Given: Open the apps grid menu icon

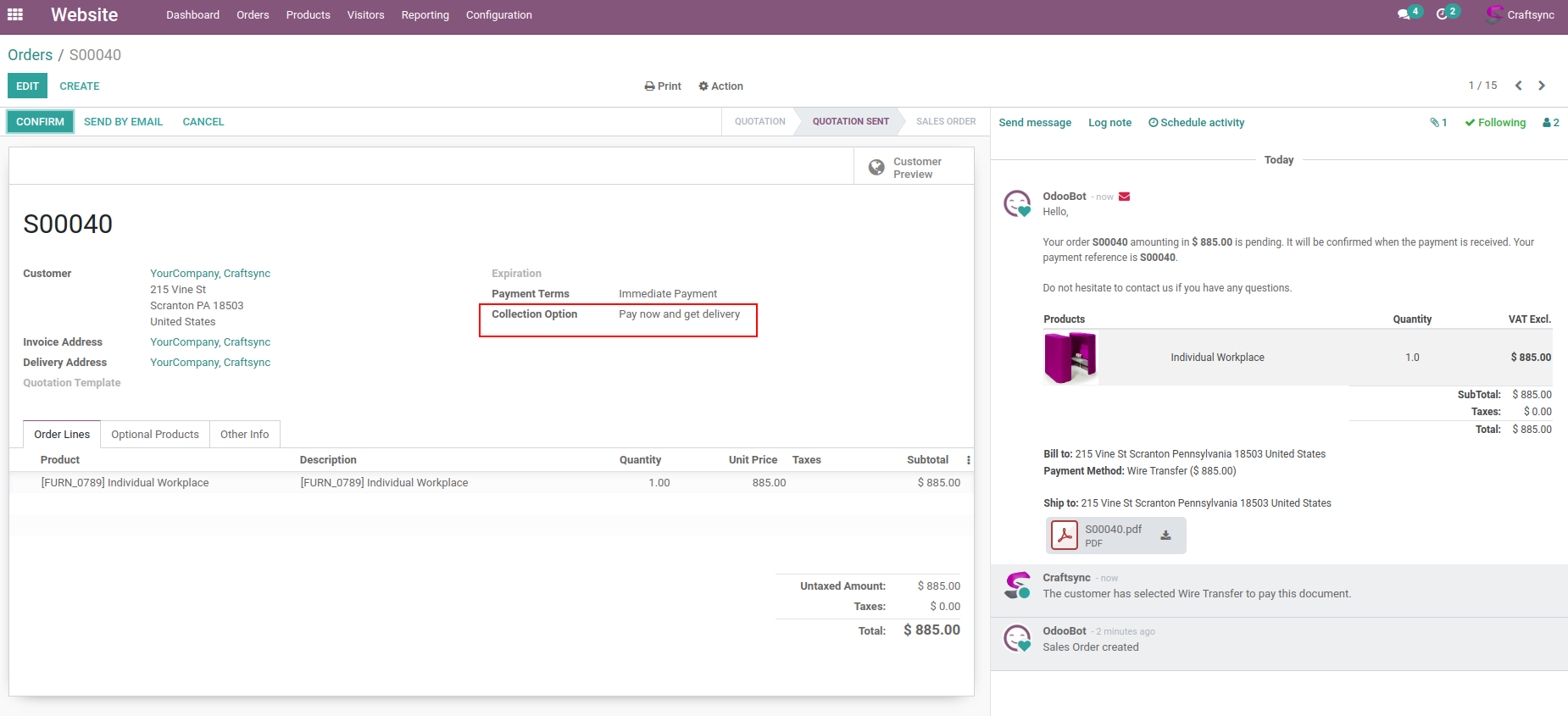Looking at the screenshot, I should click(x=15, y=14).
